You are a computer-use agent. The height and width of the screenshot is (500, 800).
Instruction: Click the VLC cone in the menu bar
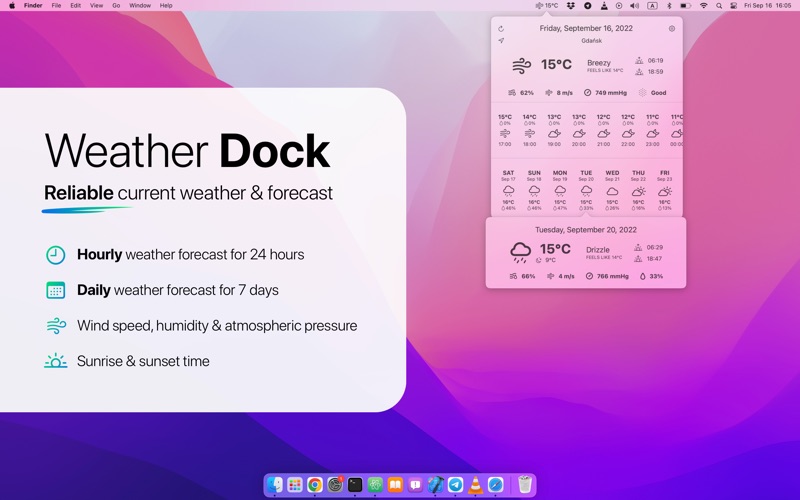[x=604, y=6]
